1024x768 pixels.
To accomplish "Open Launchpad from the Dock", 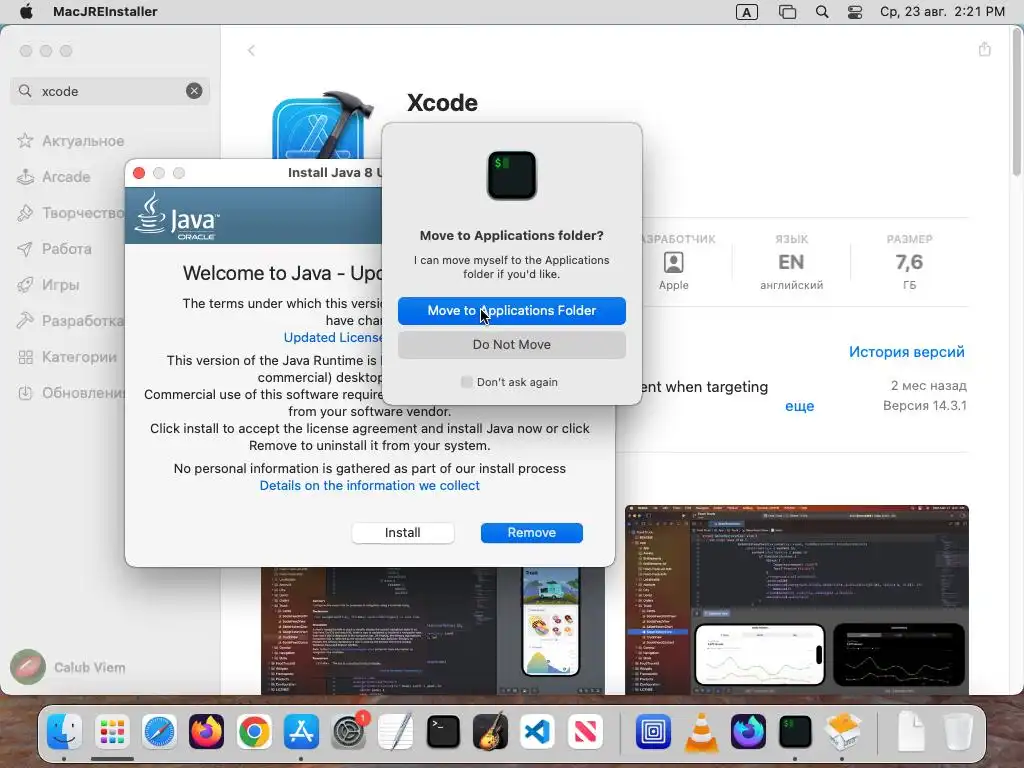I will (112, 731).
